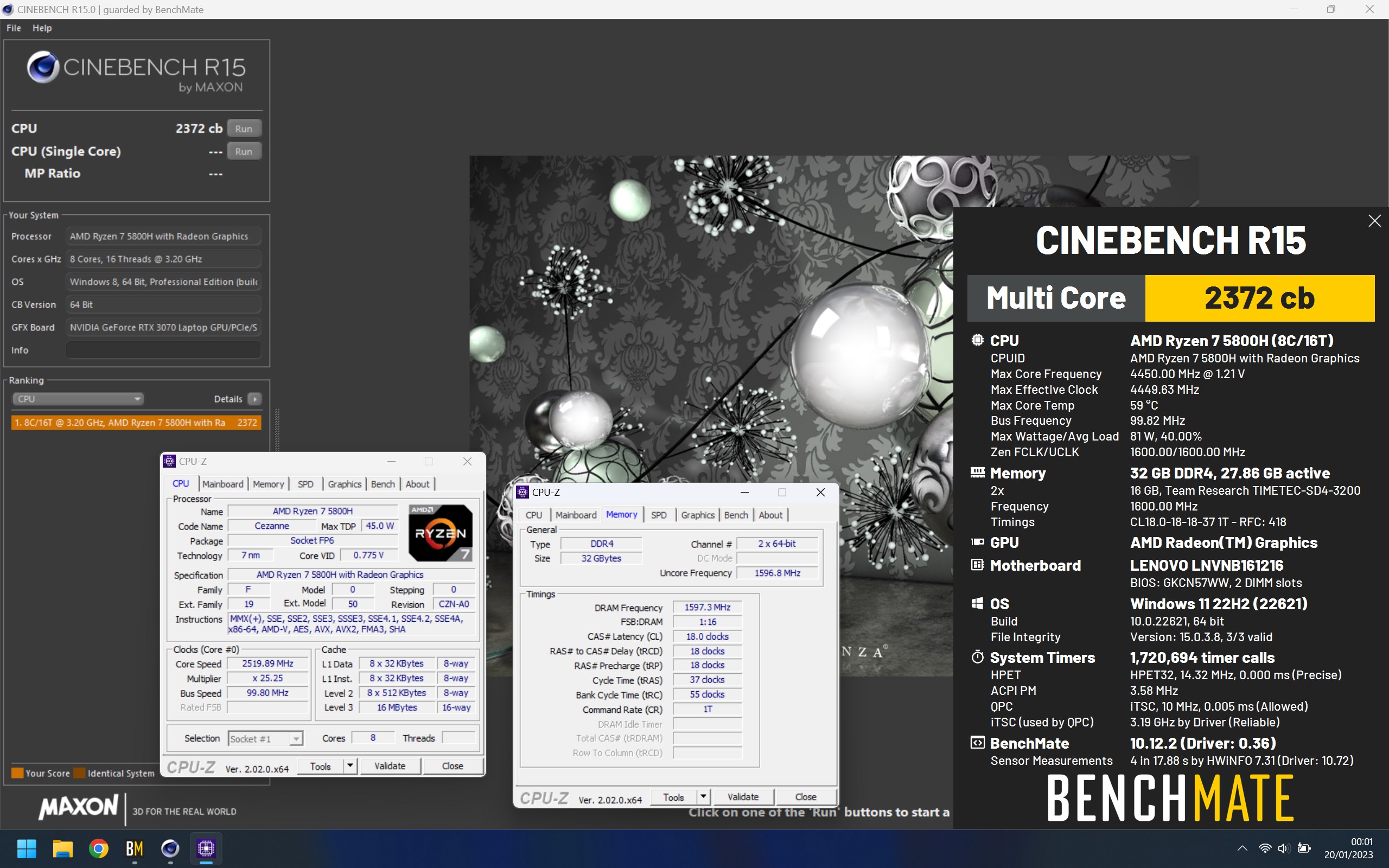Click DRAM Frequency value 1597.3 MHz

[707, 608]
